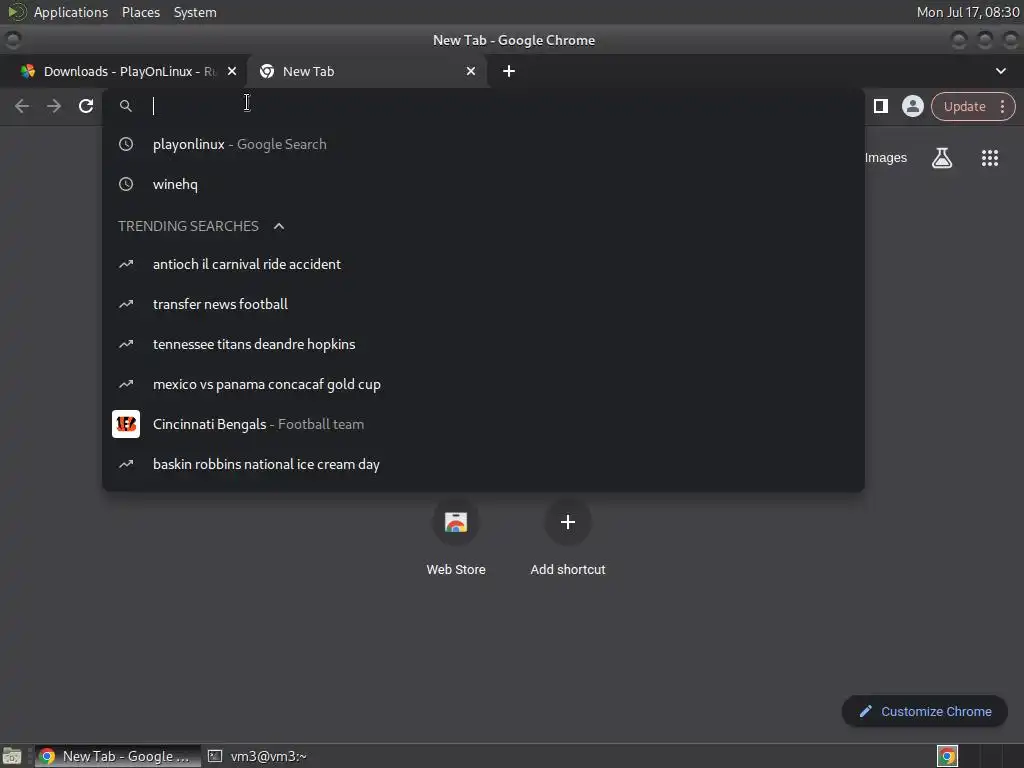
Task: Choose transfer news football suggestion
Action: [483, 304]
